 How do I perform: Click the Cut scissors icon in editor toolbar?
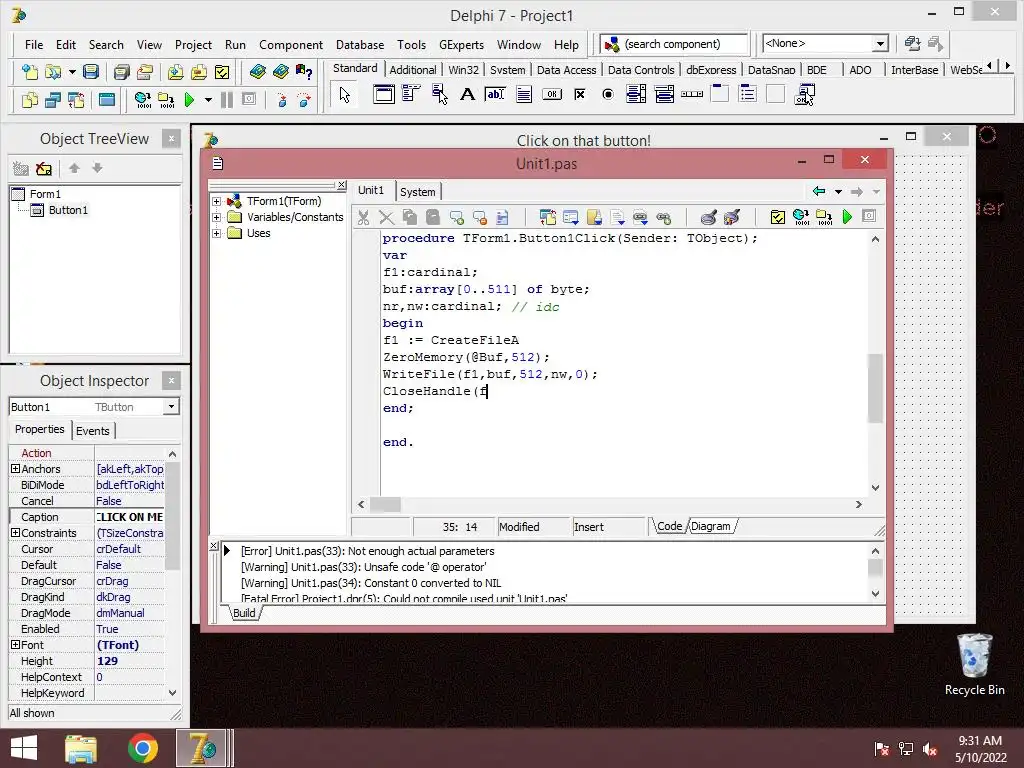point(363,217)
